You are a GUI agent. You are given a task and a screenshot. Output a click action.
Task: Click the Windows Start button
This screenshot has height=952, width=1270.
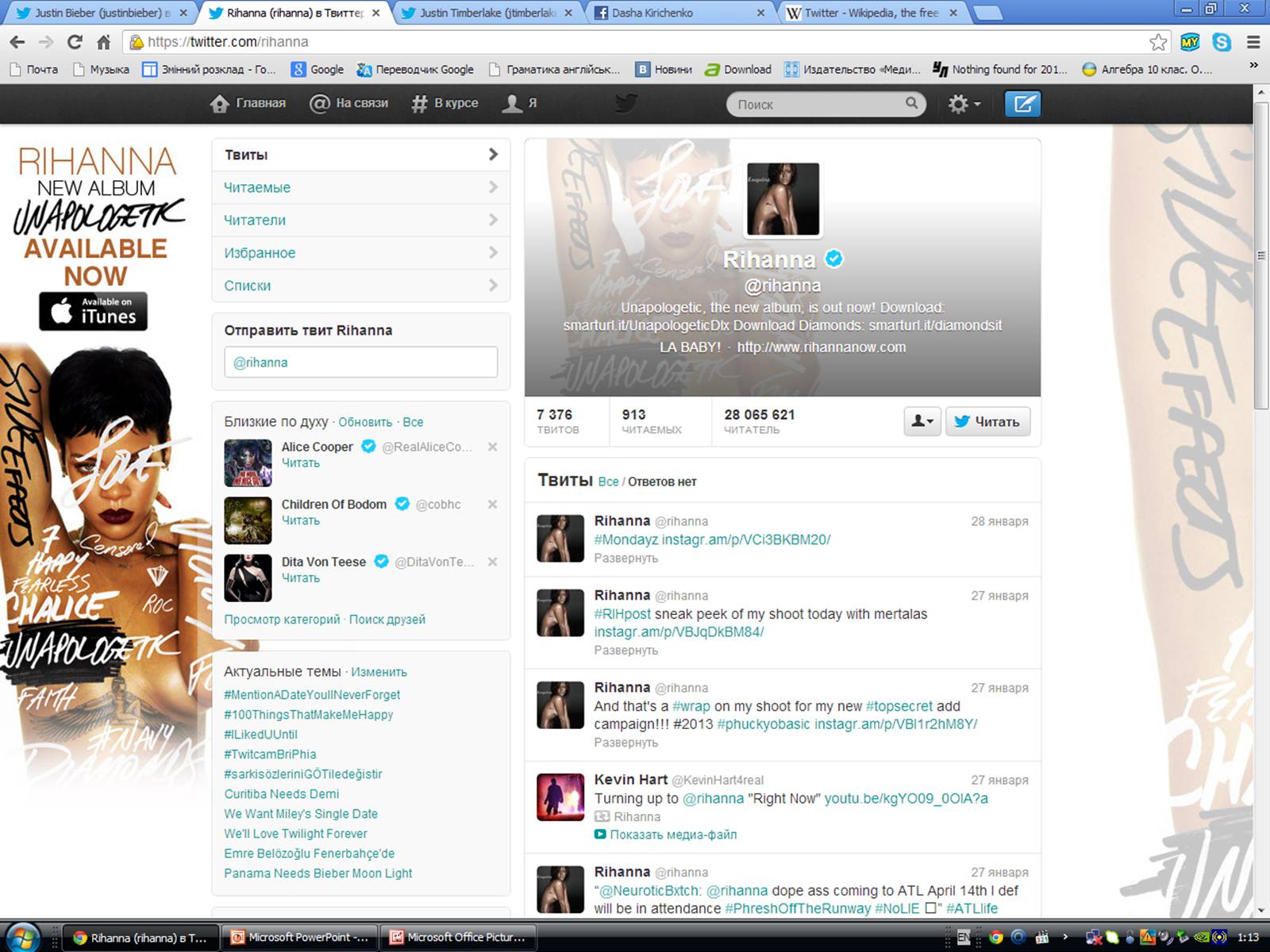(x=21, y=937)
